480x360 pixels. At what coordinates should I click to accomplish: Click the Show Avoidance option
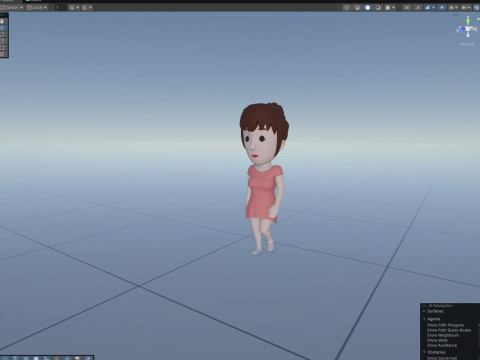(442, 345)
